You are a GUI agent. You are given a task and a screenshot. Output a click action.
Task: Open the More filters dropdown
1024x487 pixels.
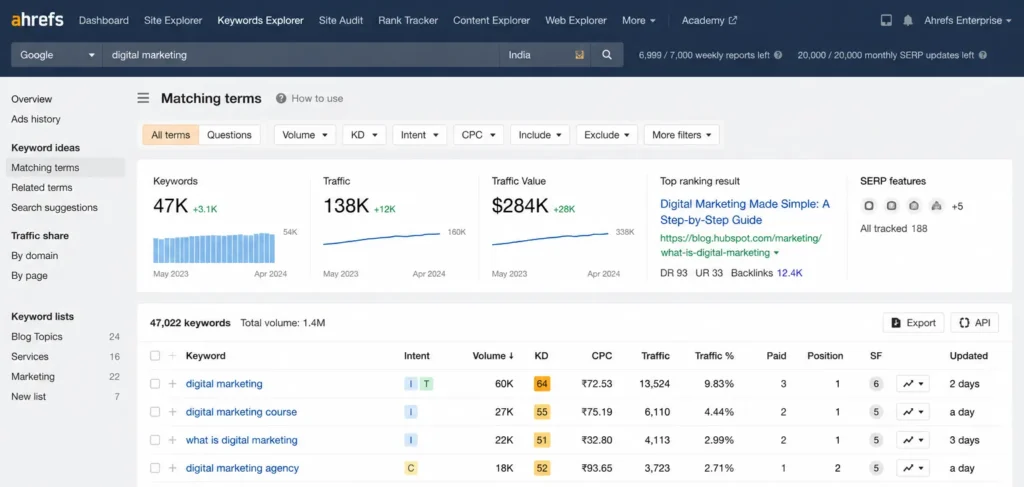(682, 135)
